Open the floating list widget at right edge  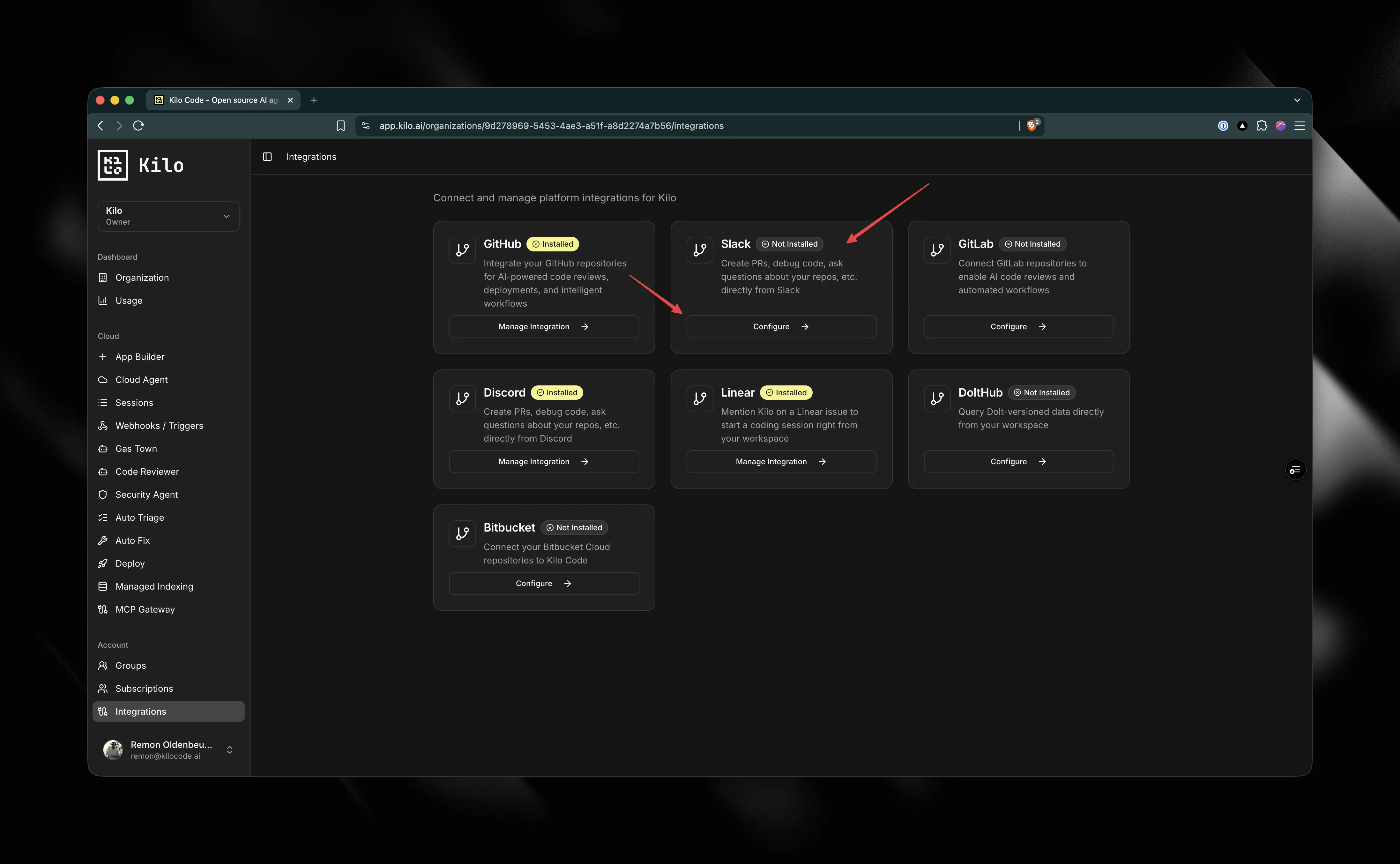(x=1295, y=470)
